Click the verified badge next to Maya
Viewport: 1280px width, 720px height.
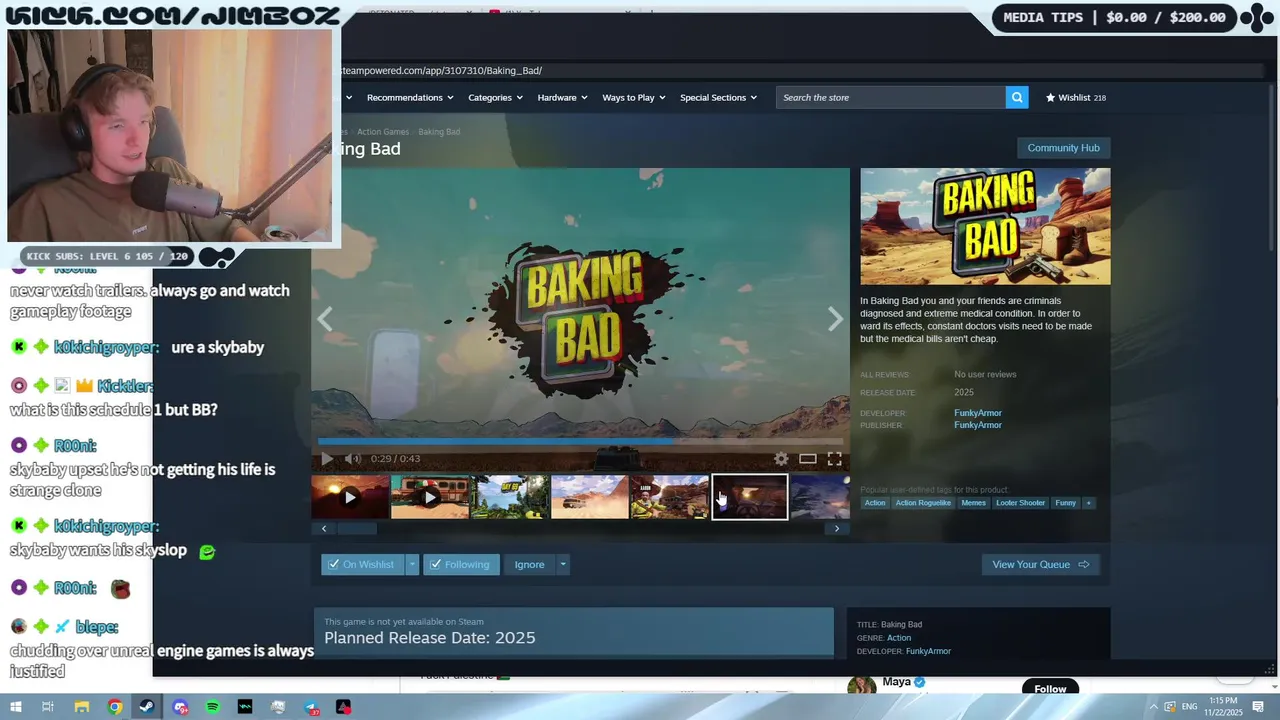pyautogui.click(x=920, y=682)
